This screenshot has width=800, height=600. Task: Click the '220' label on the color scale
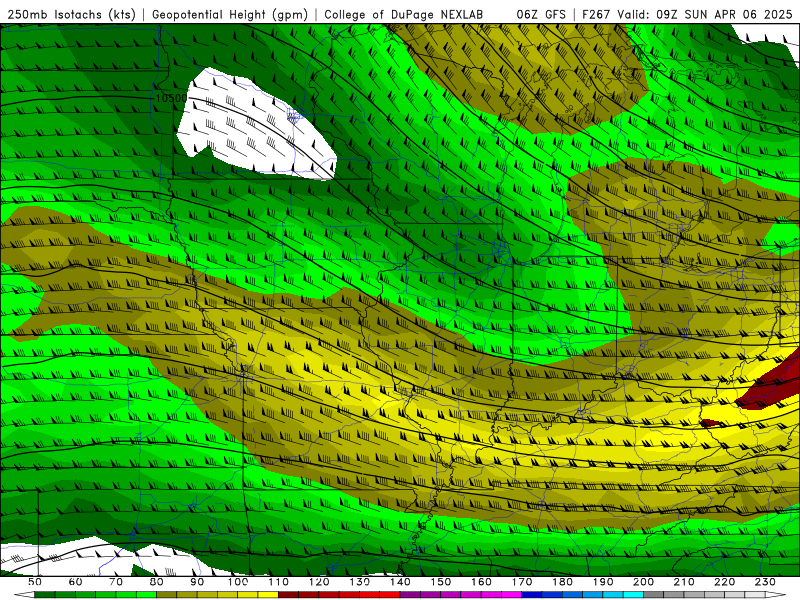[724, 582]
